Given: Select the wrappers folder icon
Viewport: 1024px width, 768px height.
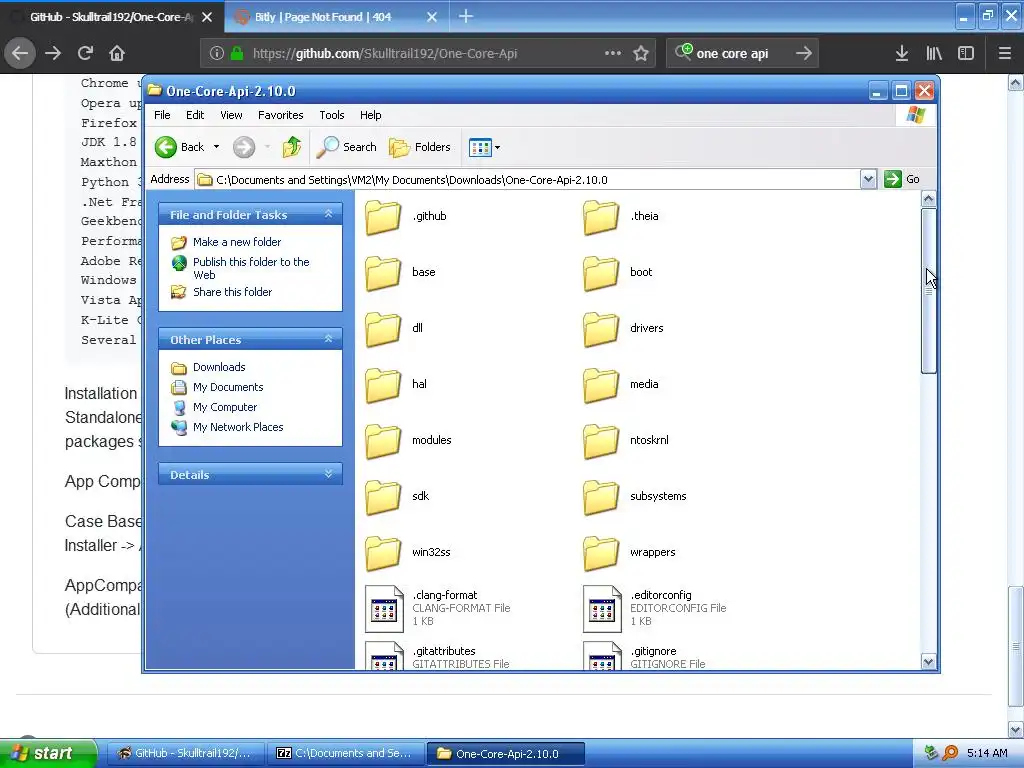Looking at the screenshot, I should tap(601, 554).
